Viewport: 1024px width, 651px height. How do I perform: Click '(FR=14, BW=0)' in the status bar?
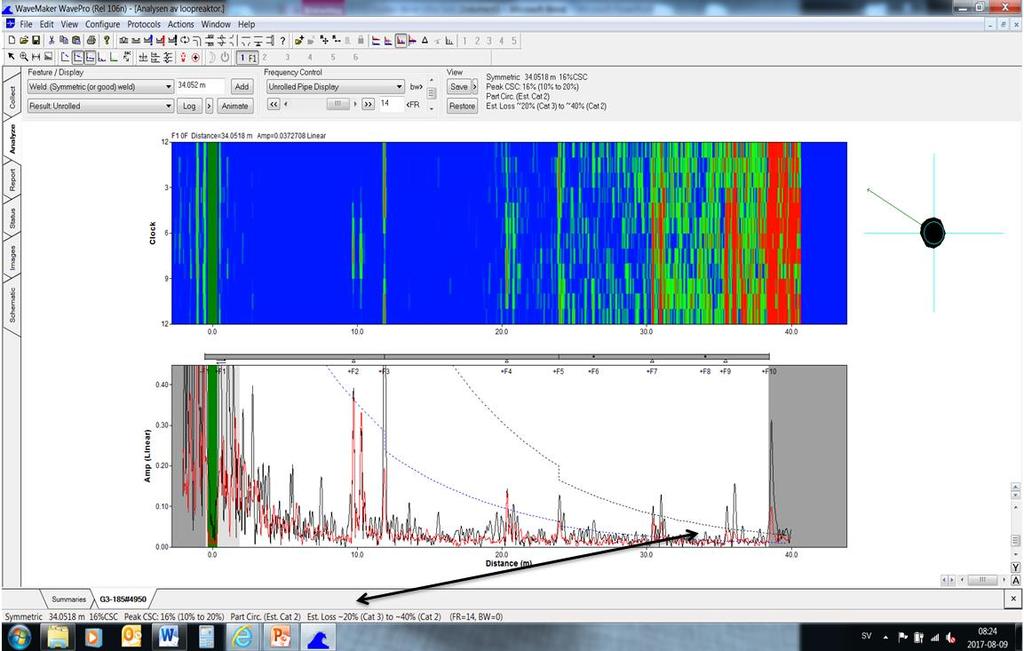coord(477,616)
